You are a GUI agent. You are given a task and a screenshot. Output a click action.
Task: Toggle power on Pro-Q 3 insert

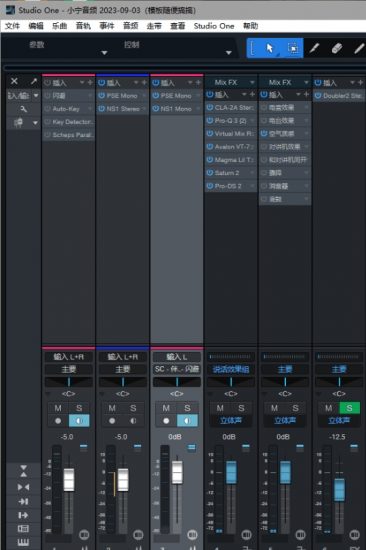coord(210,120)
